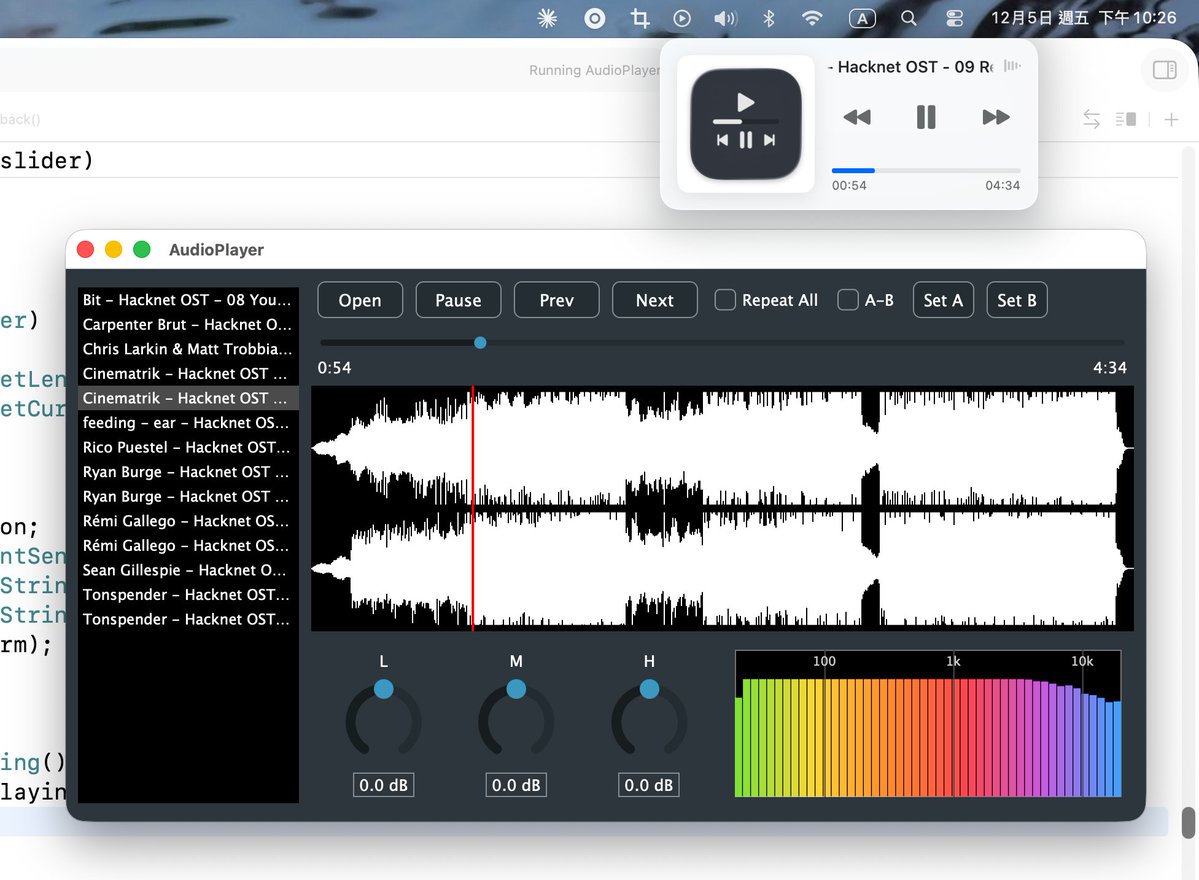Screen dimensions: 1199x880
Task: Open the Xcode editor layout lines icon
Action: [x=1126, y=119]
